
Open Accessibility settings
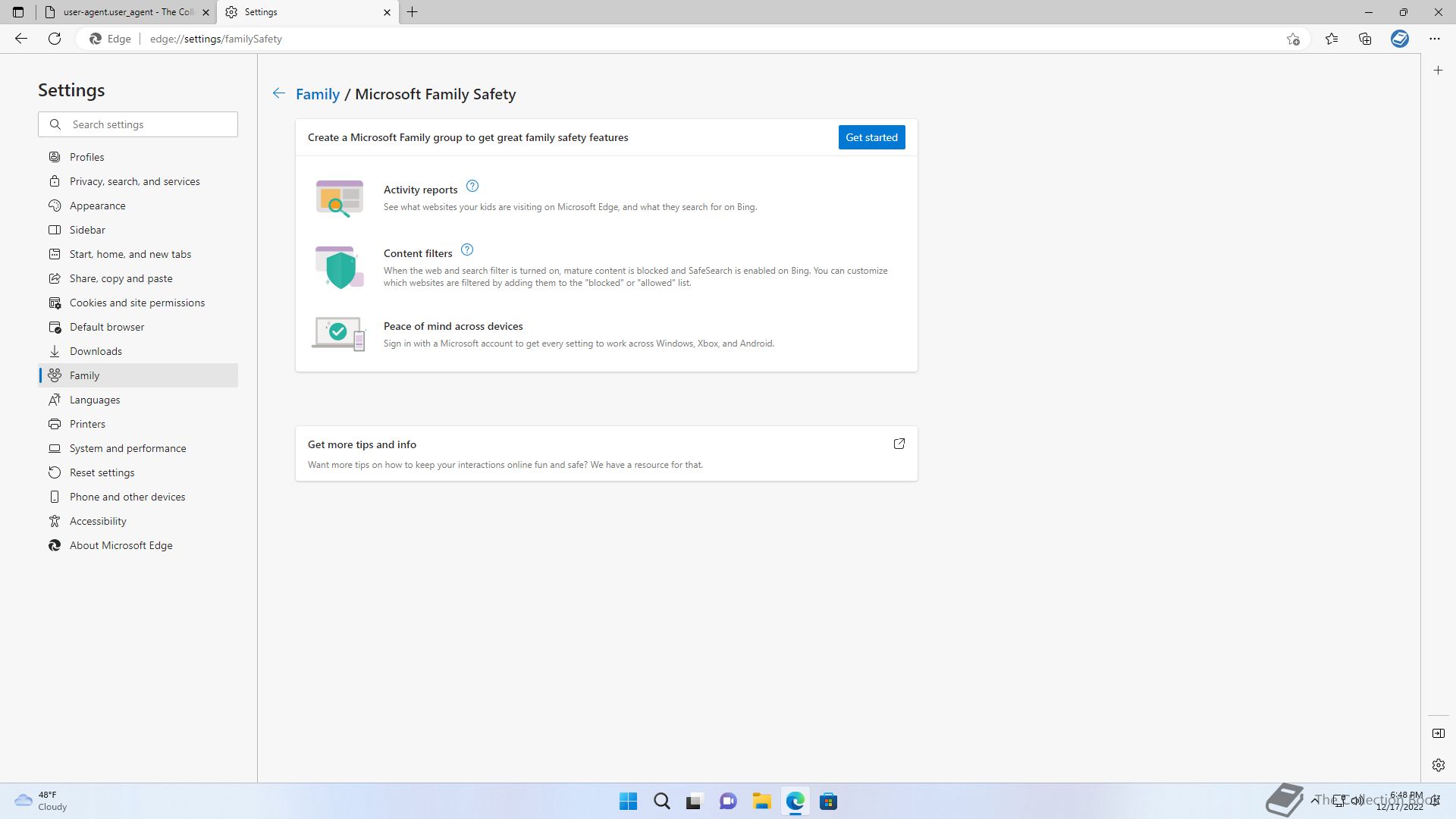coord(138,521)
